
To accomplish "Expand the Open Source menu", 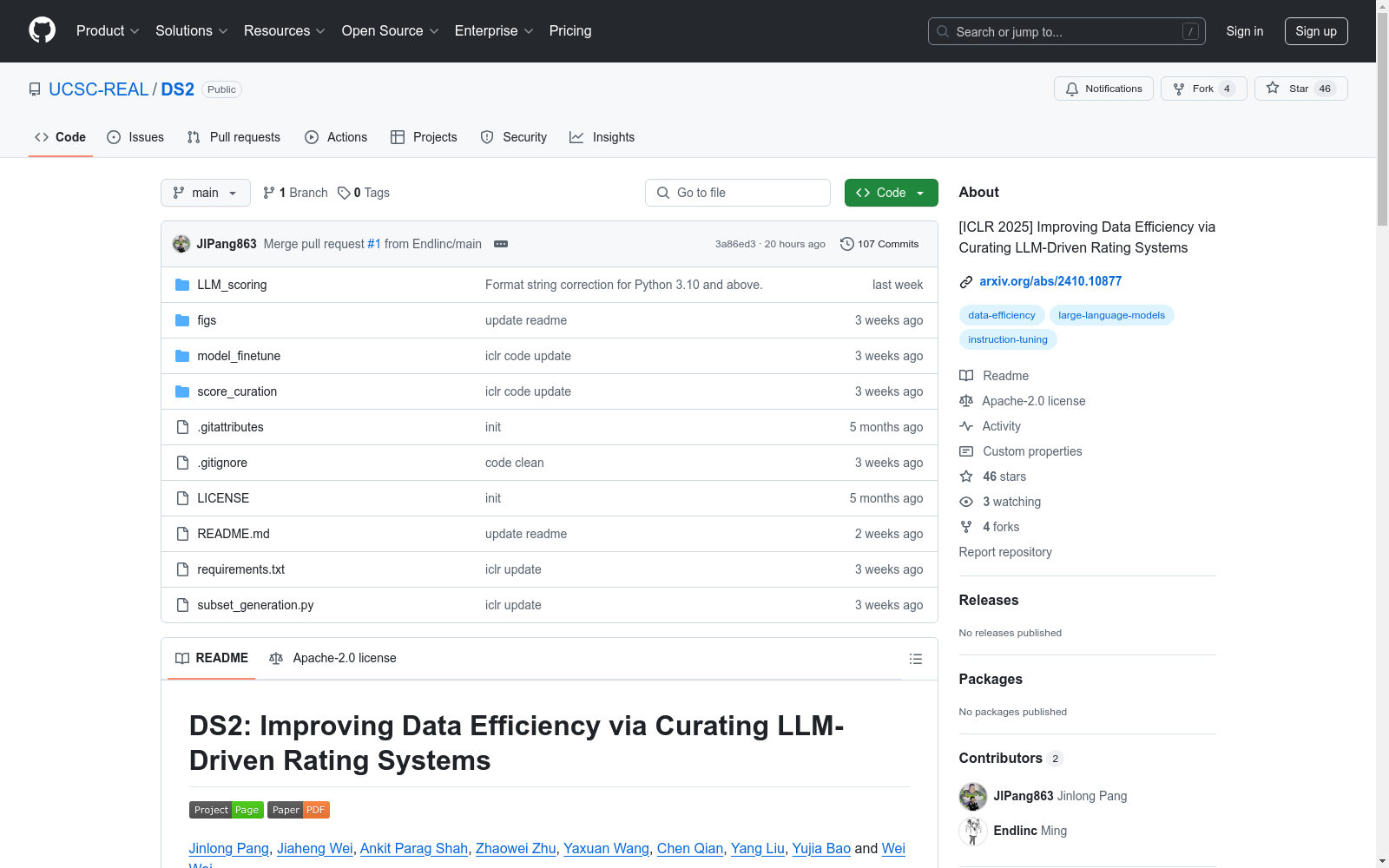I will 391,31.
